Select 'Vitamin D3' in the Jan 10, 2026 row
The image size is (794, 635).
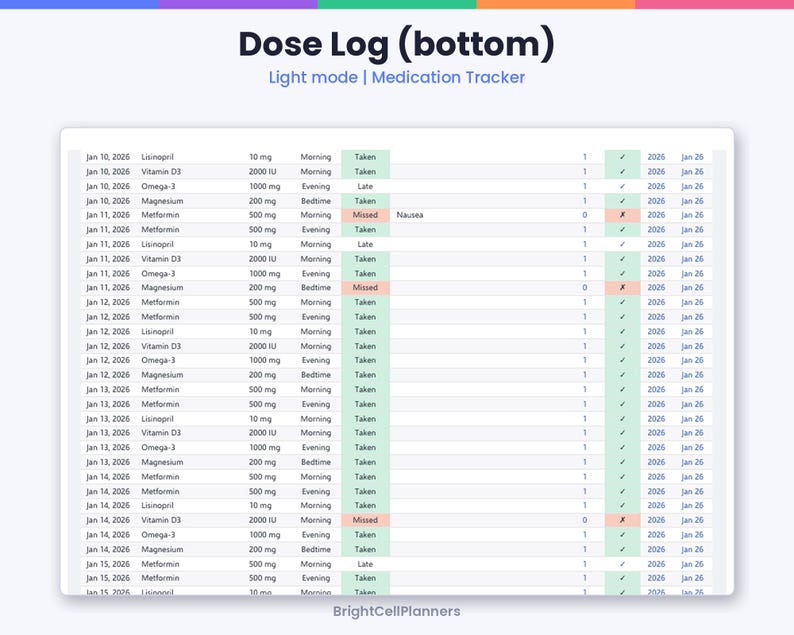pyautogui.click(x=161, y=172)
